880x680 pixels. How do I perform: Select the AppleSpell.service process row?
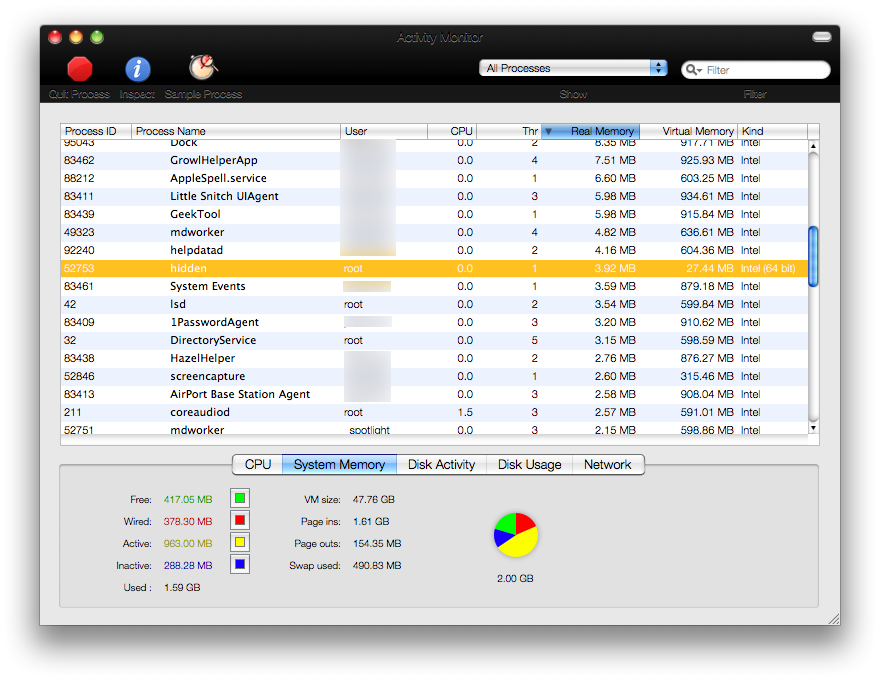pos(434,178)
